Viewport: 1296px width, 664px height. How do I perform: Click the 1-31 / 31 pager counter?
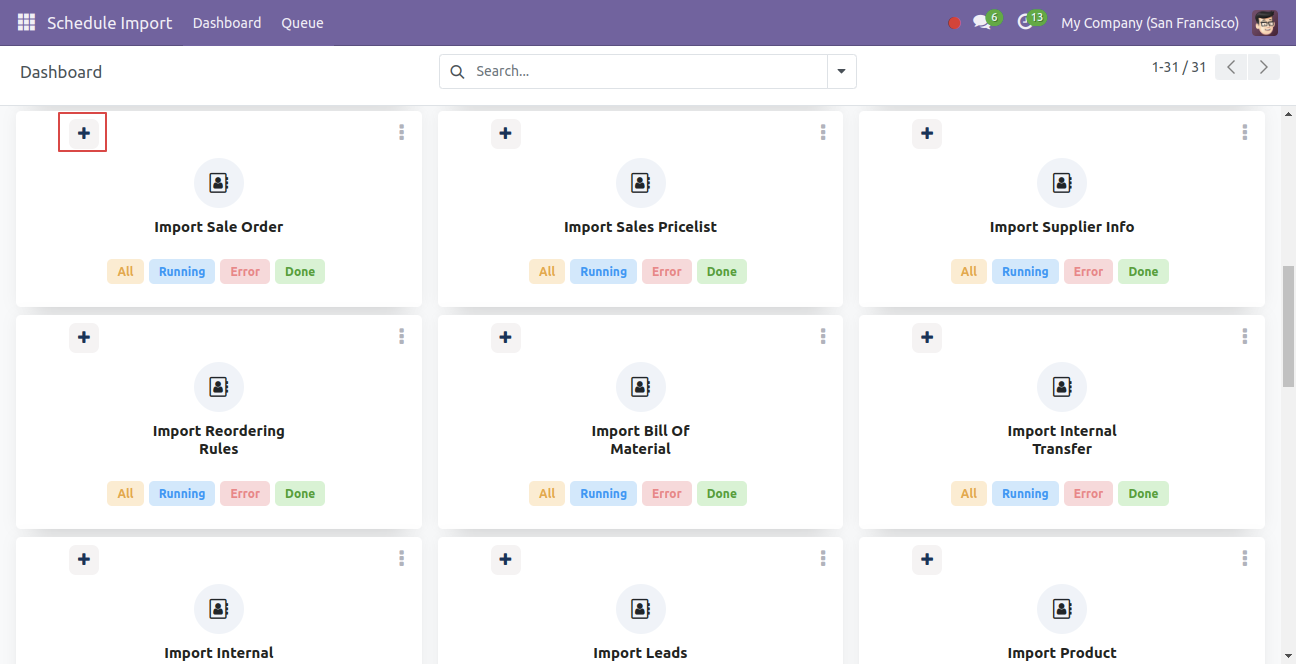point(1179,67)
